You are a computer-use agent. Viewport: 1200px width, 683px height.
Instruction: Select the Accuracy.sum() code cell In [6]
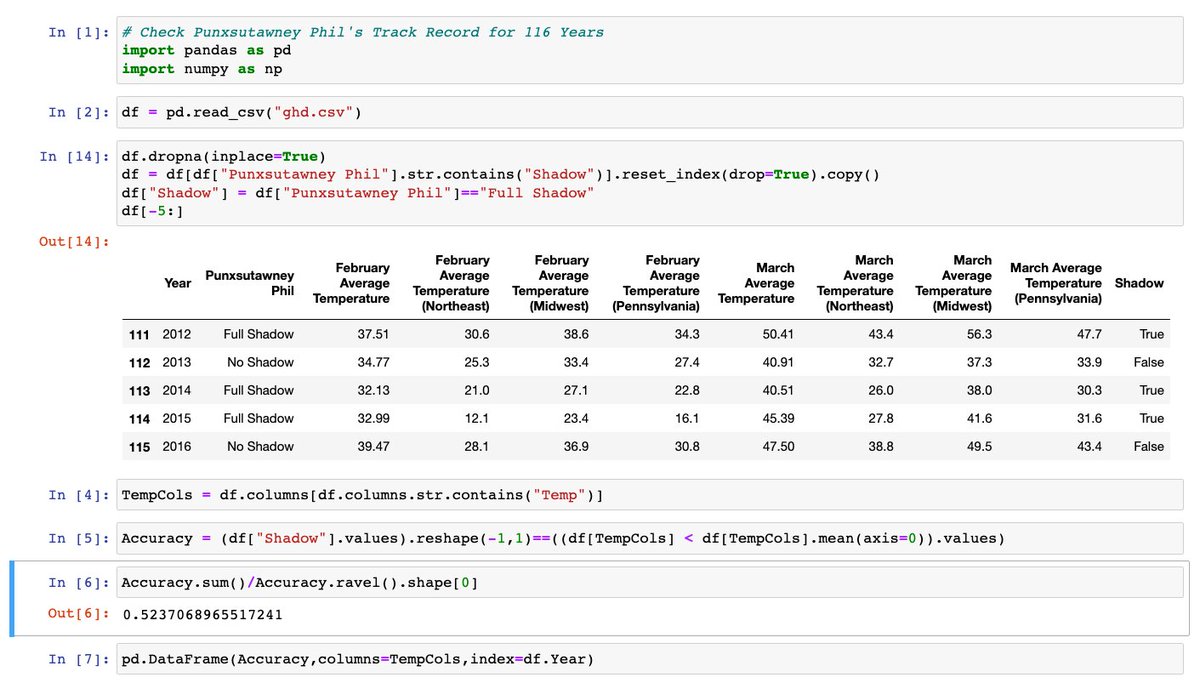652,583
